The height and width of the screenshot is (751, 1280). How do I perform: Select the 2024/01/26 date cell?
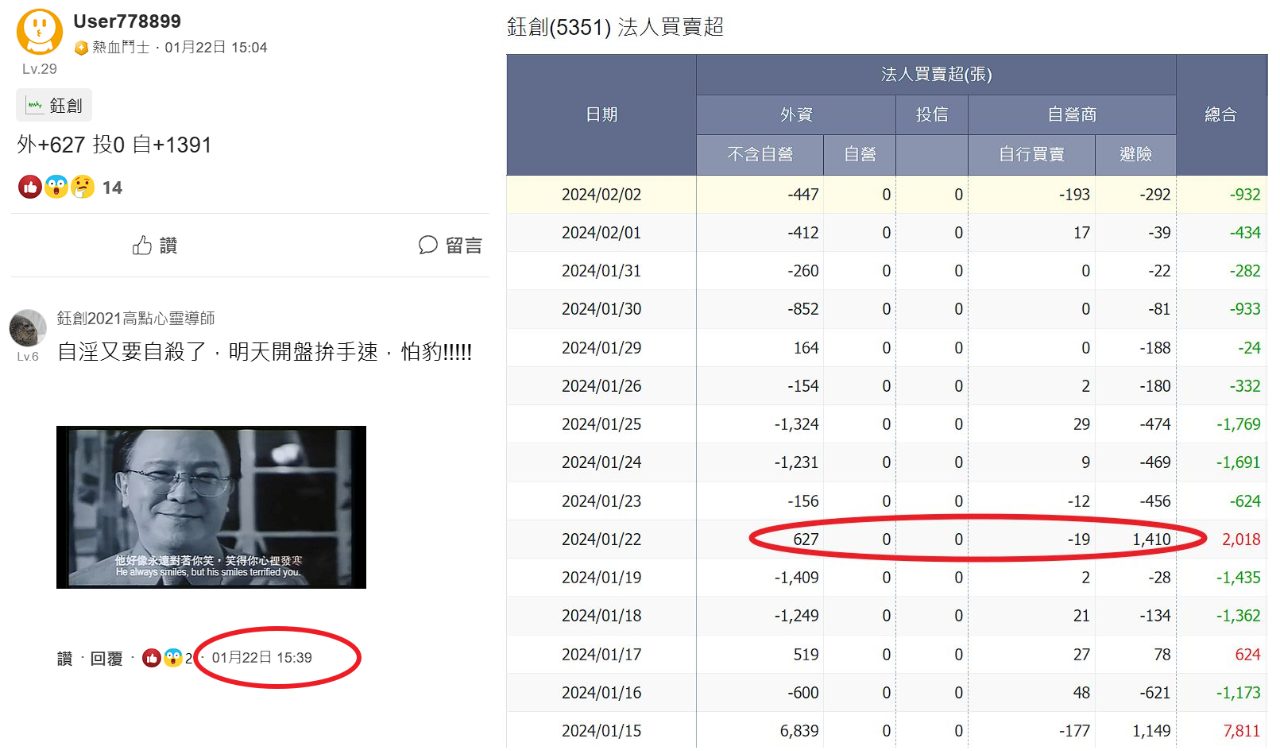[x=601, y=386]
